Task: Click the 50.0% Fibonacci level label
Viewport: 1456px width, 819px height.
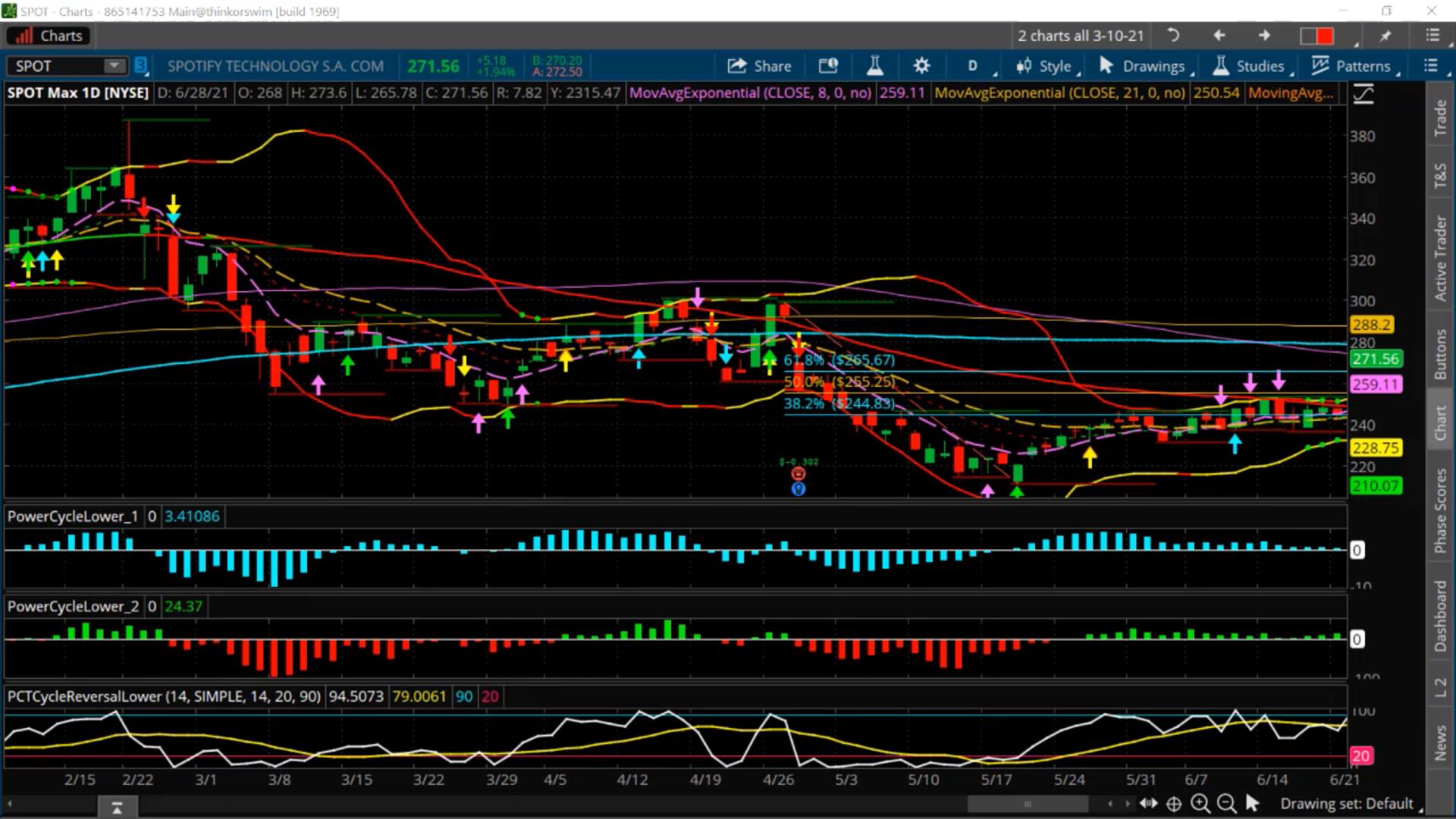Action: tap(839, 381)
